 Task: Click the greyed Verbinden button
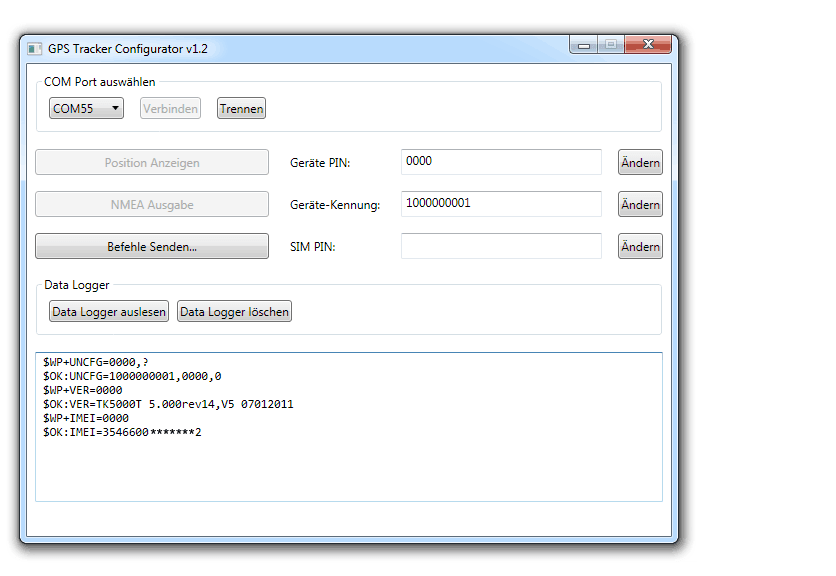click(x=170, y=108)
